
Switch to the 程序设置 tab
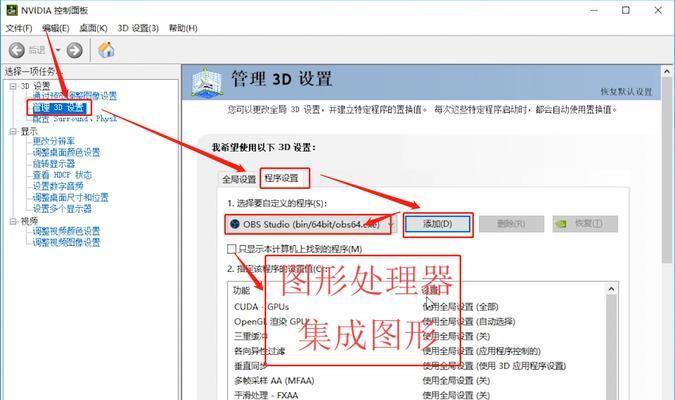(x=282, y=178)
